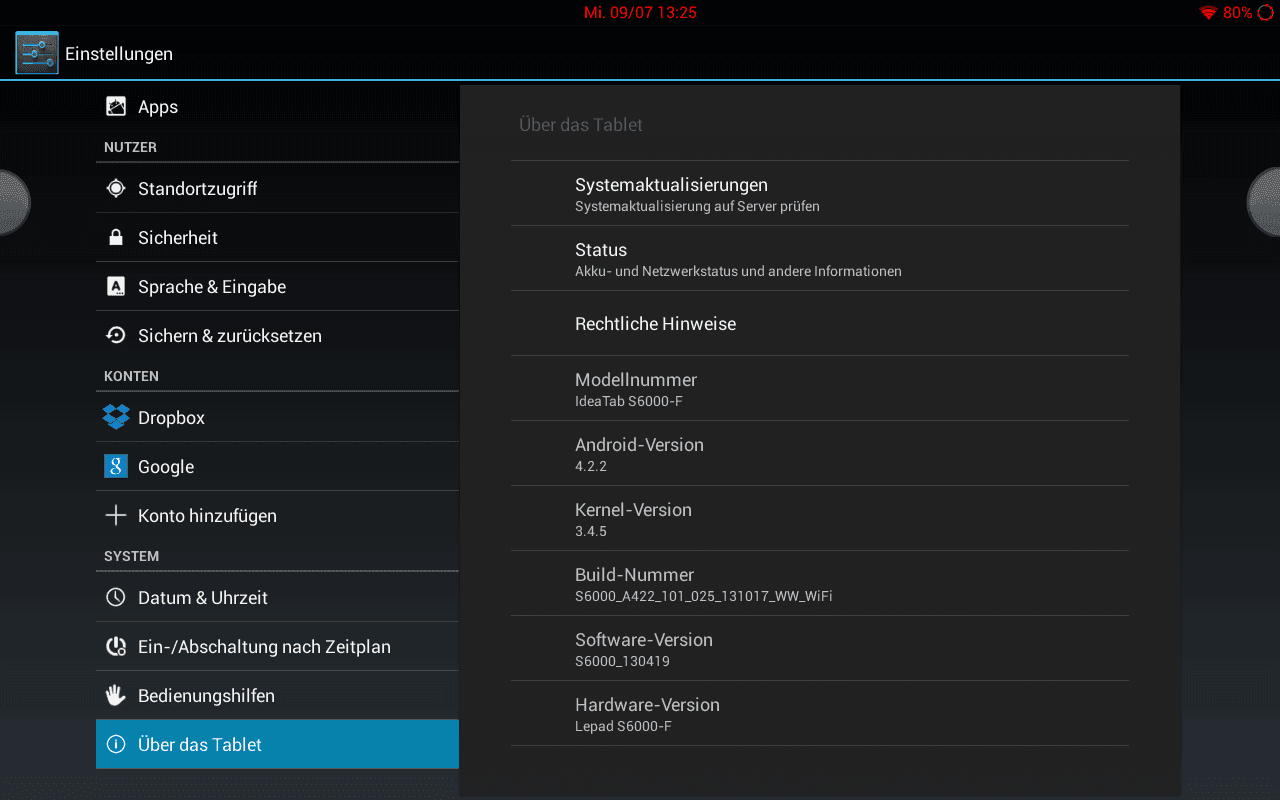Image resolution: width=1280 pixels, height=800 pixels.
Task: Tap the Google account icon
Action: coord(116,467)
